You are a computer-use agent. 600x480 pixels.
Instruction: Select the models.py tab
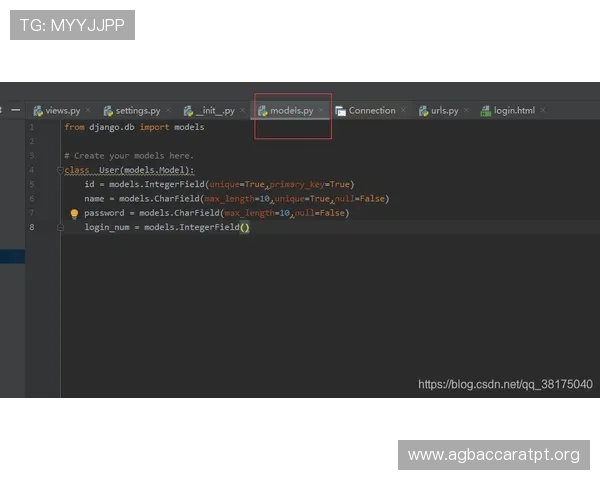tap(291, 111)
